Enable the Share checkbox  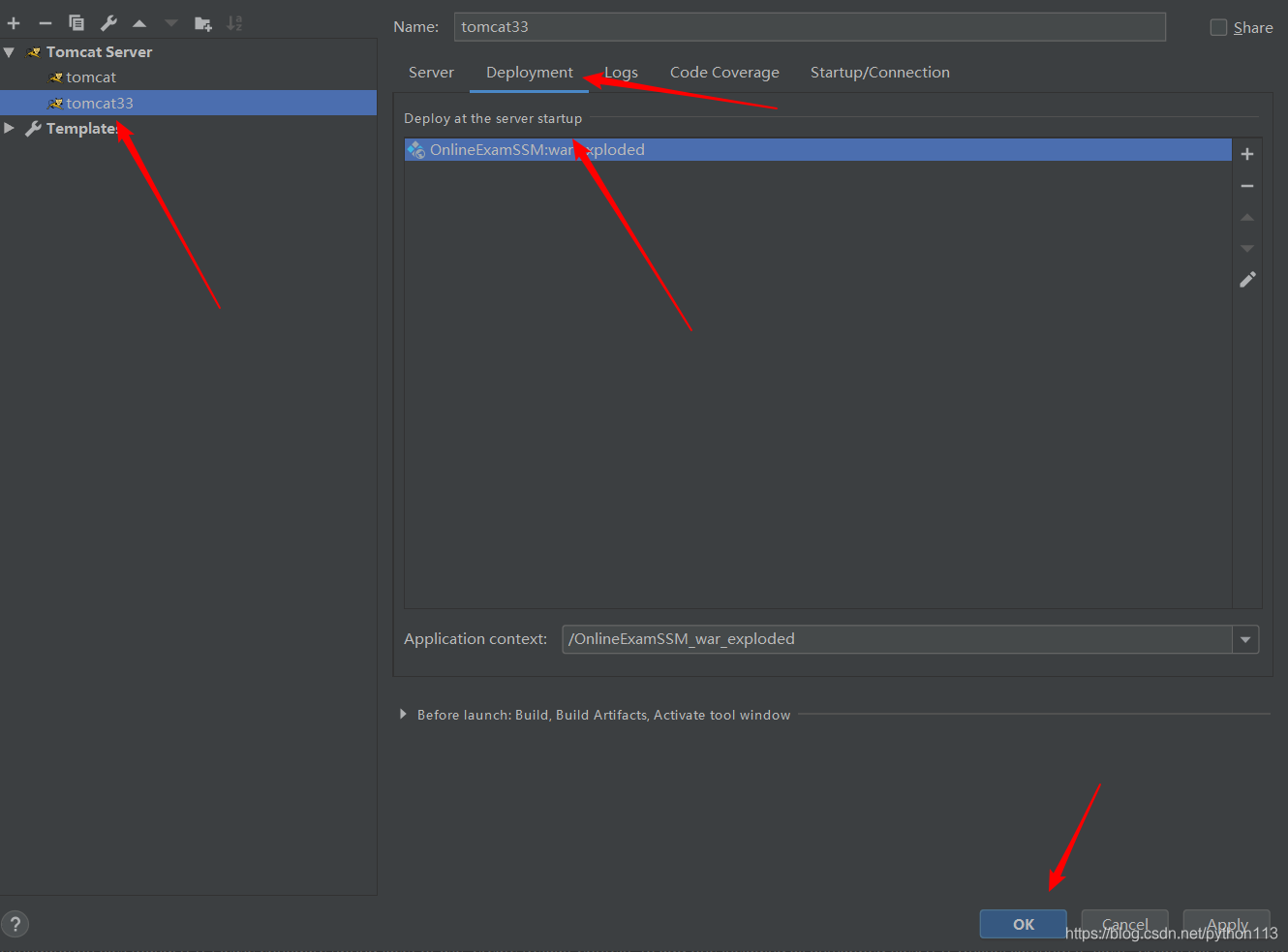point(1218,27)
